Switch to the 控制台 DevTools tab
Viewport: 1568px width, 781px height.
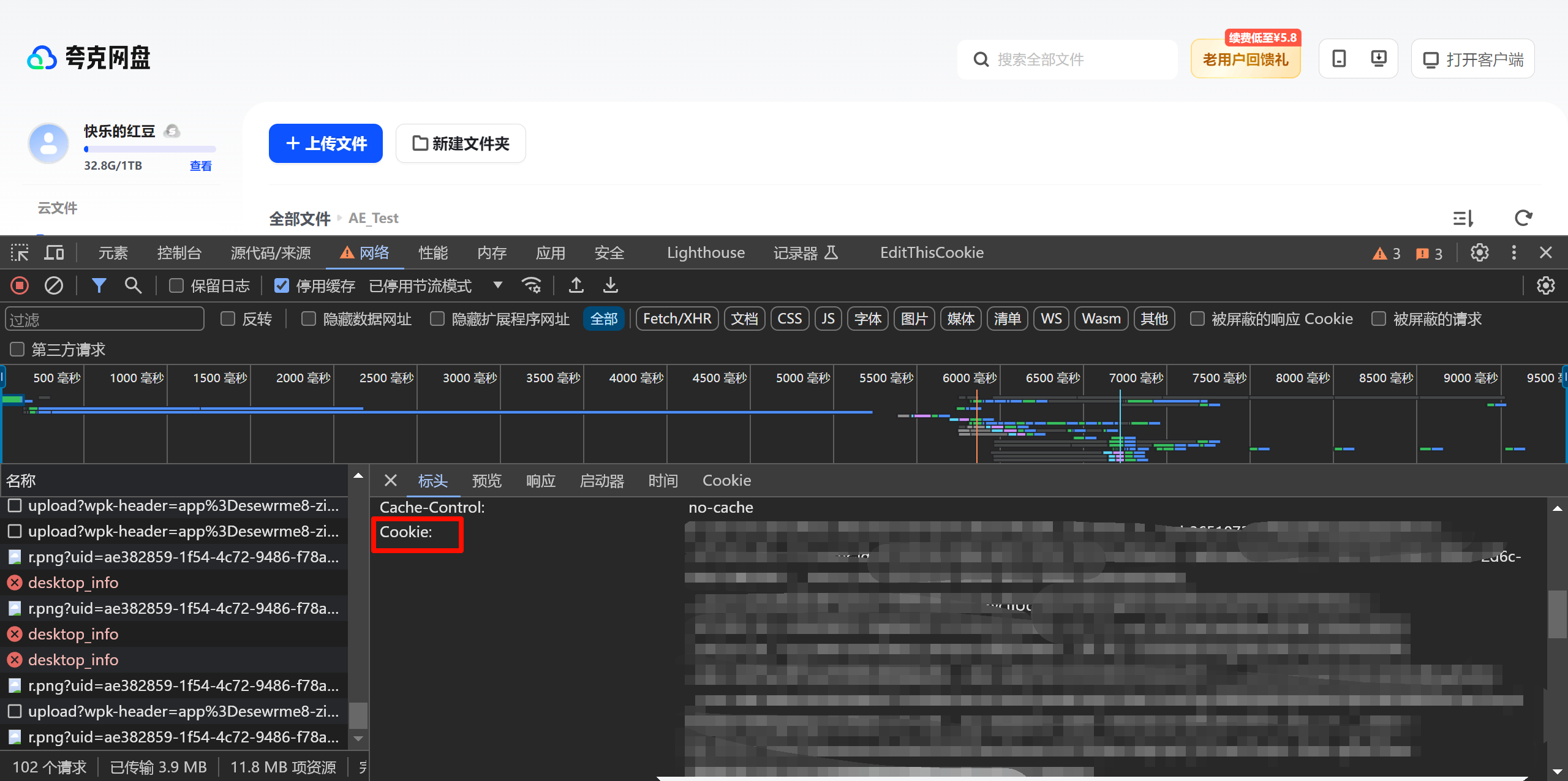179,252
